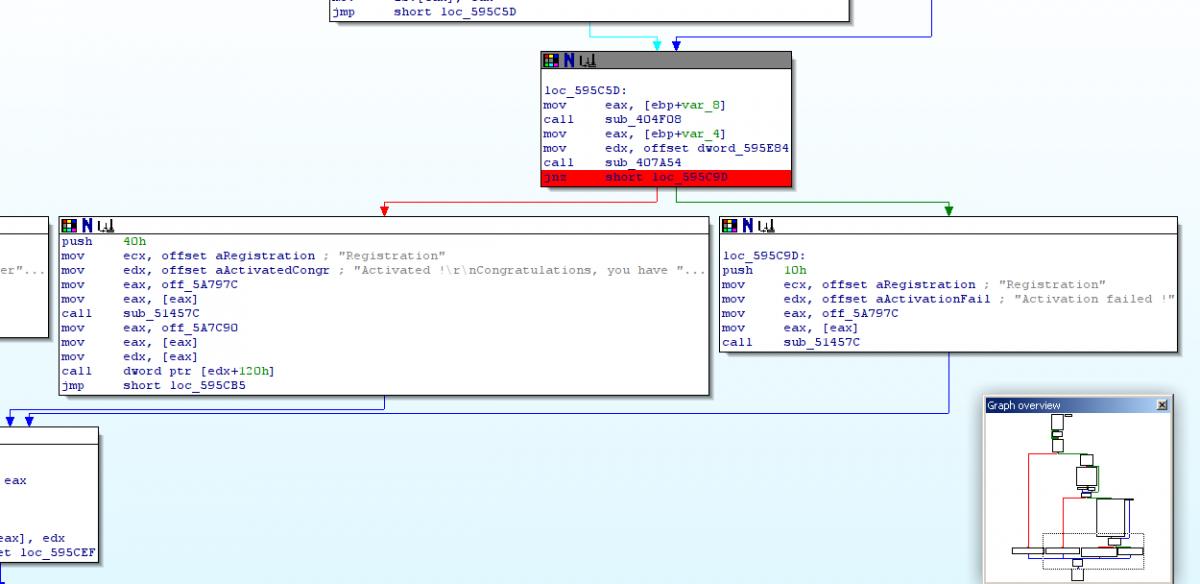
Task: Select the loc_595C9D: label line
Action: pos(763,256)
